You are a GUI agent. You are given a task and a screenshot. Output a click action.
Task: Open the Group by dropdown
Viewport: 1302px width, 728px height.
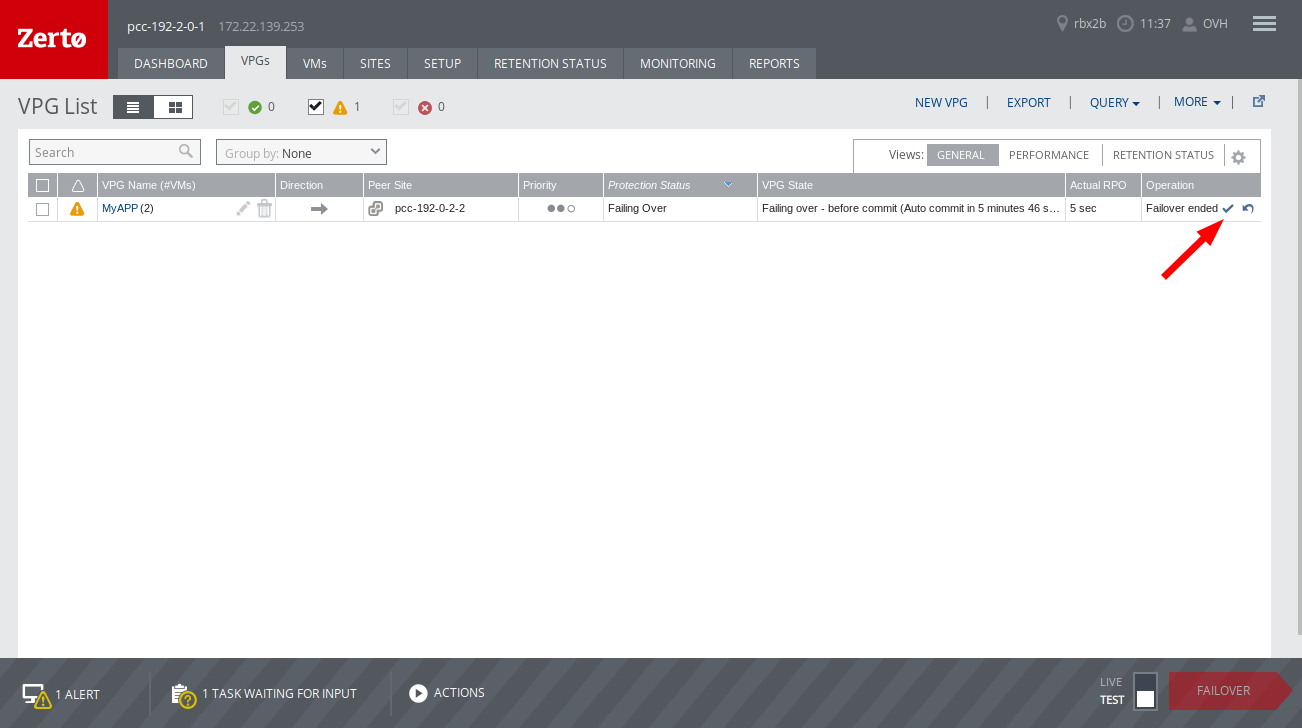[x=300, y=152]
